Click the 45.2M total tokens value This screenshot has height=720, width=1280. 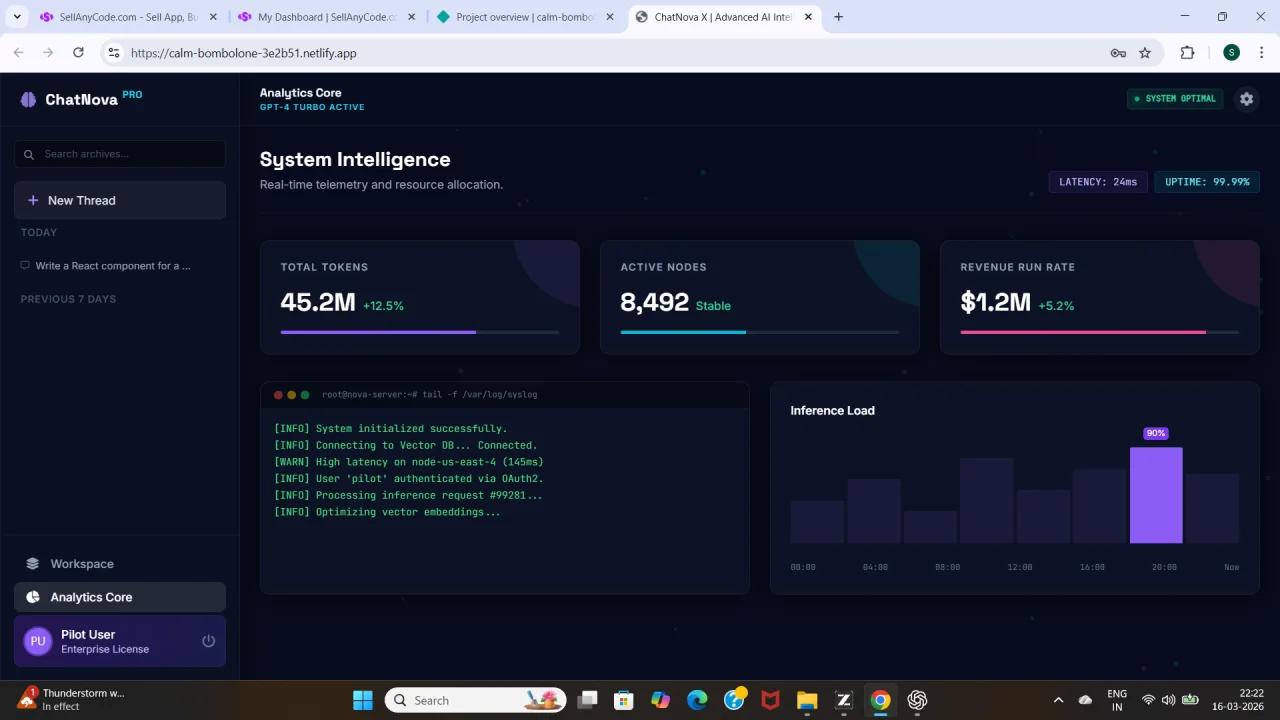pyautogui.click(x=318, y=302)
